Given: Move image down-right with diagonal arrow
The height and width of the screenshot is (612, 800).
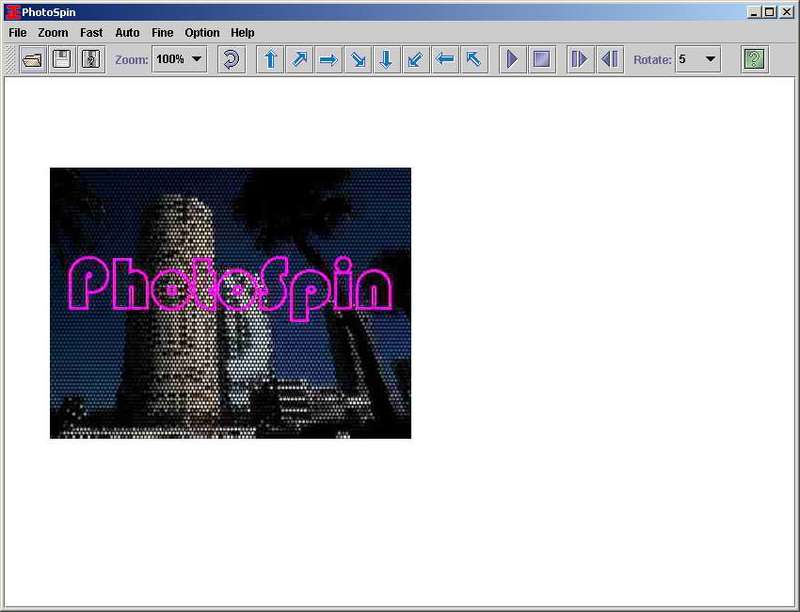Looking at the screenshot, I should (358, 60).
